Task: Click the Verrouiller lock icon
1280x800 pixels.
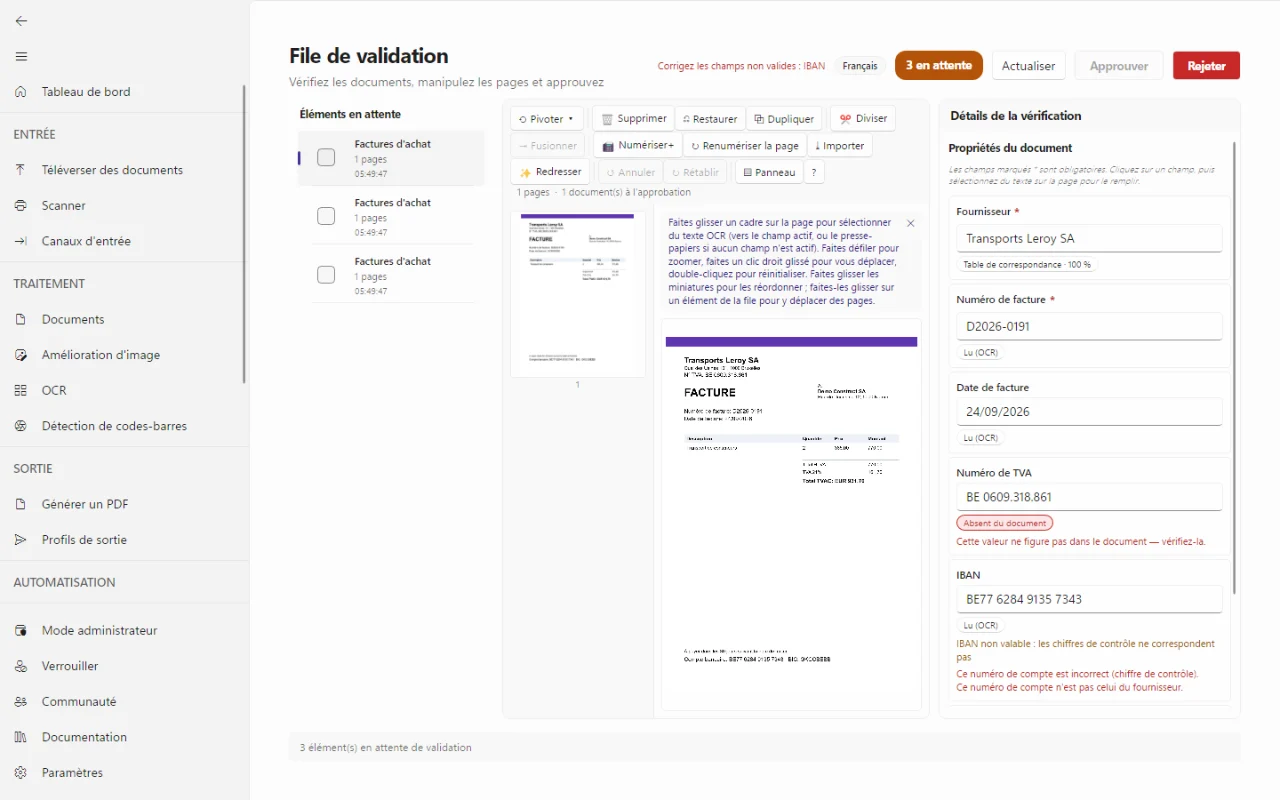Action: pos(21,666)
